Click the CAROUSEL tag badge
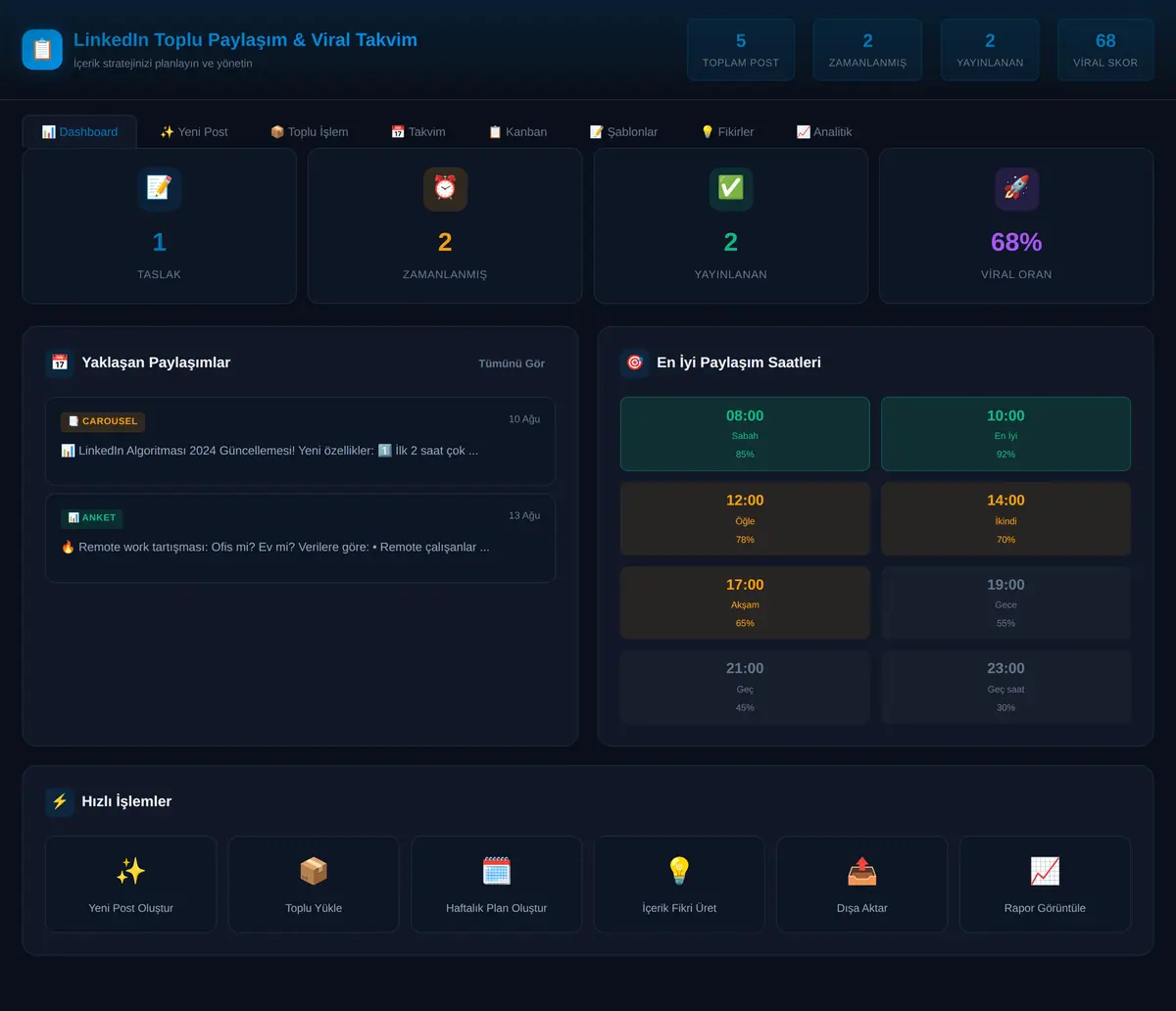 (x=103, y=421)
